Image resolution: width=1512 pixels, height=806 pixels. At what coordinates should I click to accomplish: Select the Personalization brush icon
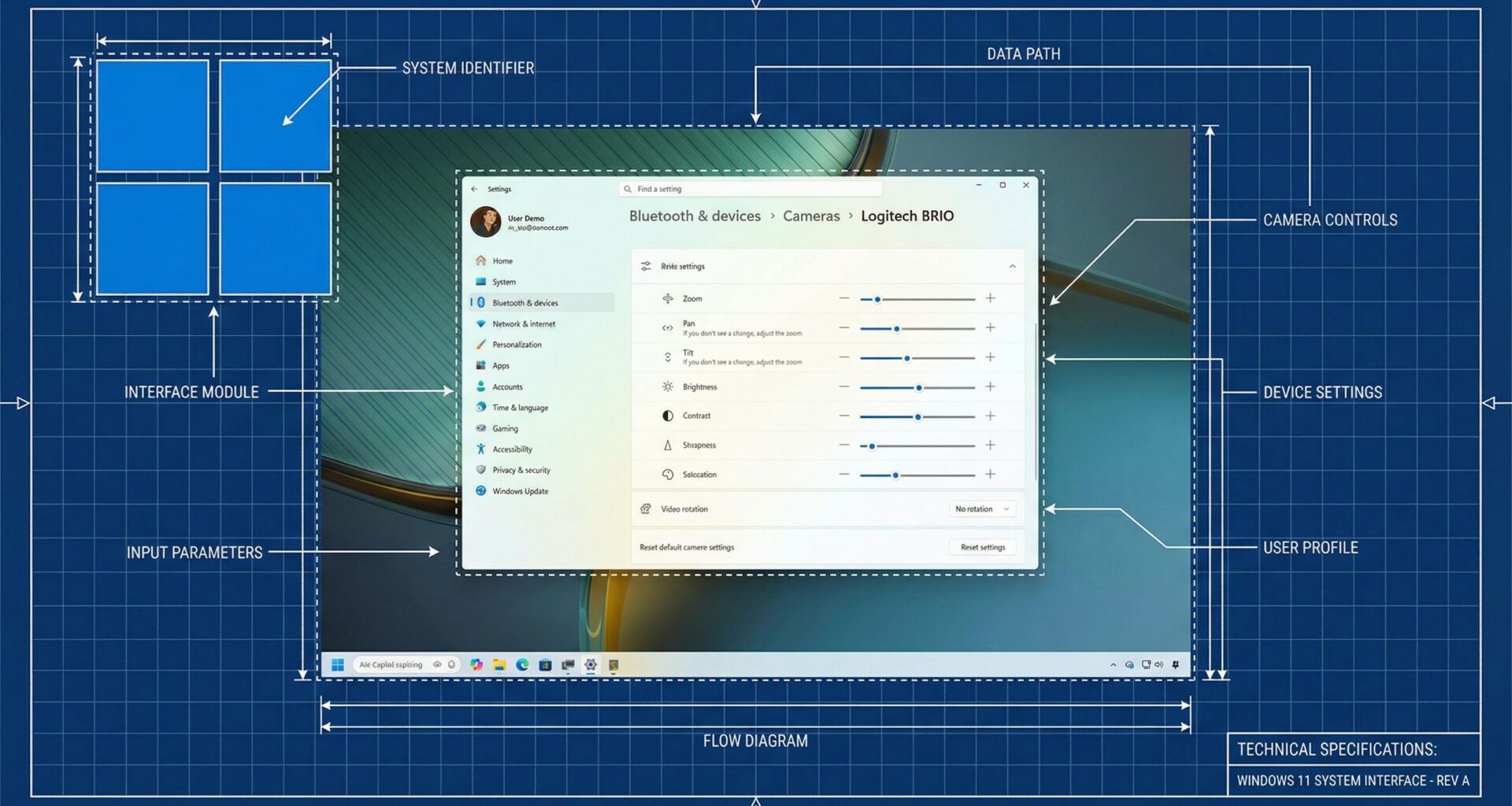(481, 345)
